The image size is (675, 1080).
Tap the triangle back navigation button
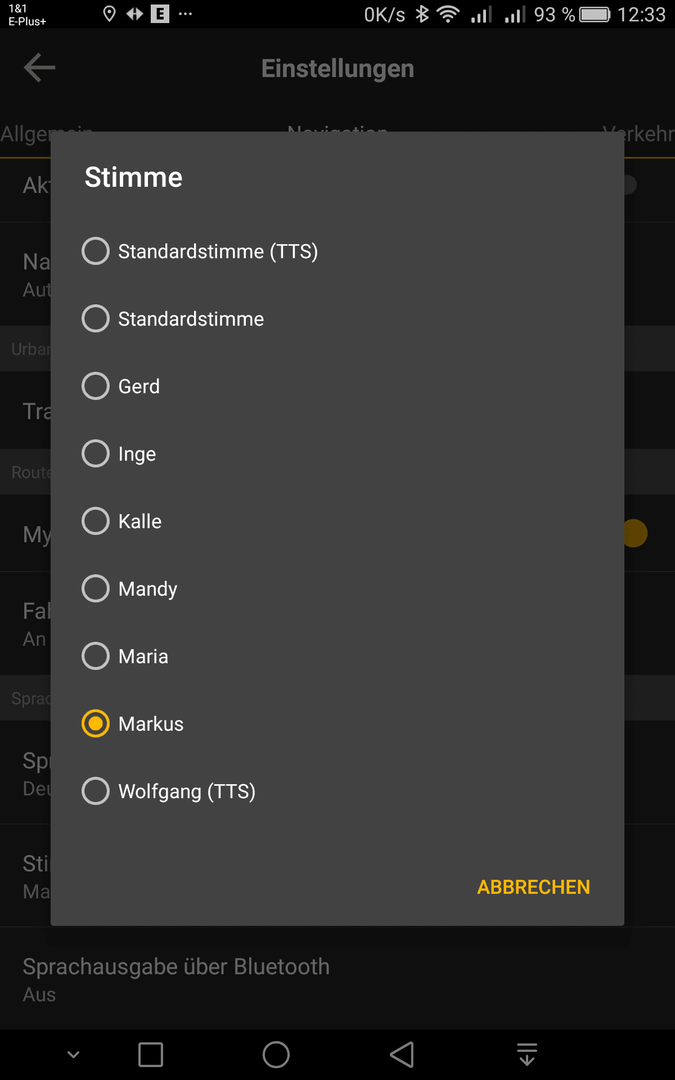pos(402,1054)
